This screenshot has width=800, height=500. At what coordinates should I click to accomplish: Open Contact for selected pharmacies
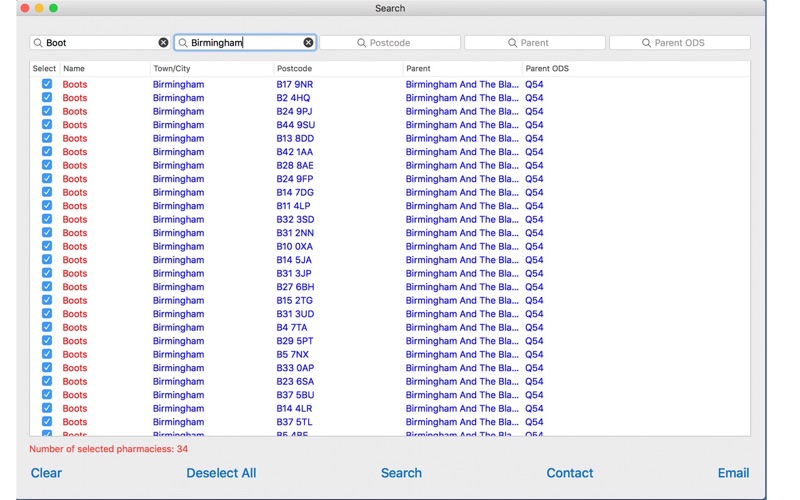coord(569,473)
